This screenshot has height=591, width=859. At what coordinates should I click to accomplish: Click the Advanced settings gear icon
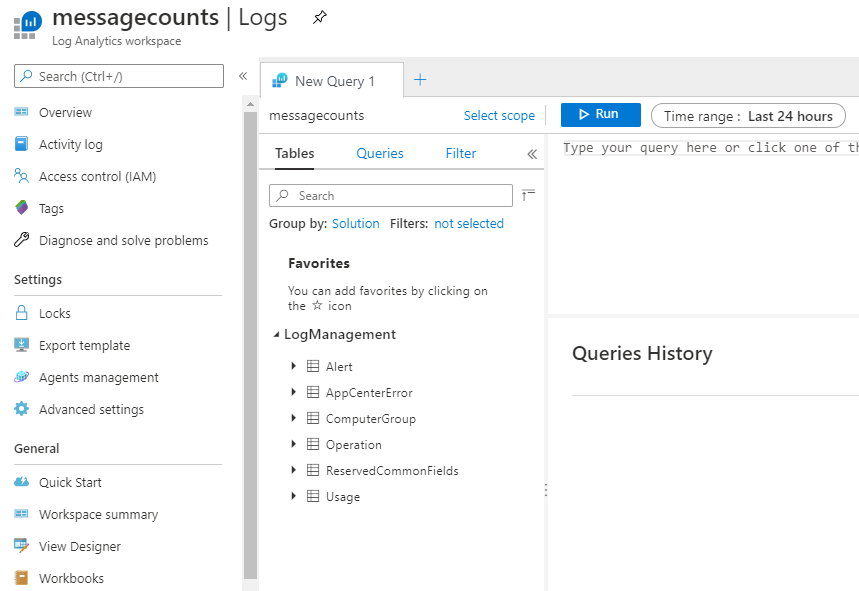point(21,409)
